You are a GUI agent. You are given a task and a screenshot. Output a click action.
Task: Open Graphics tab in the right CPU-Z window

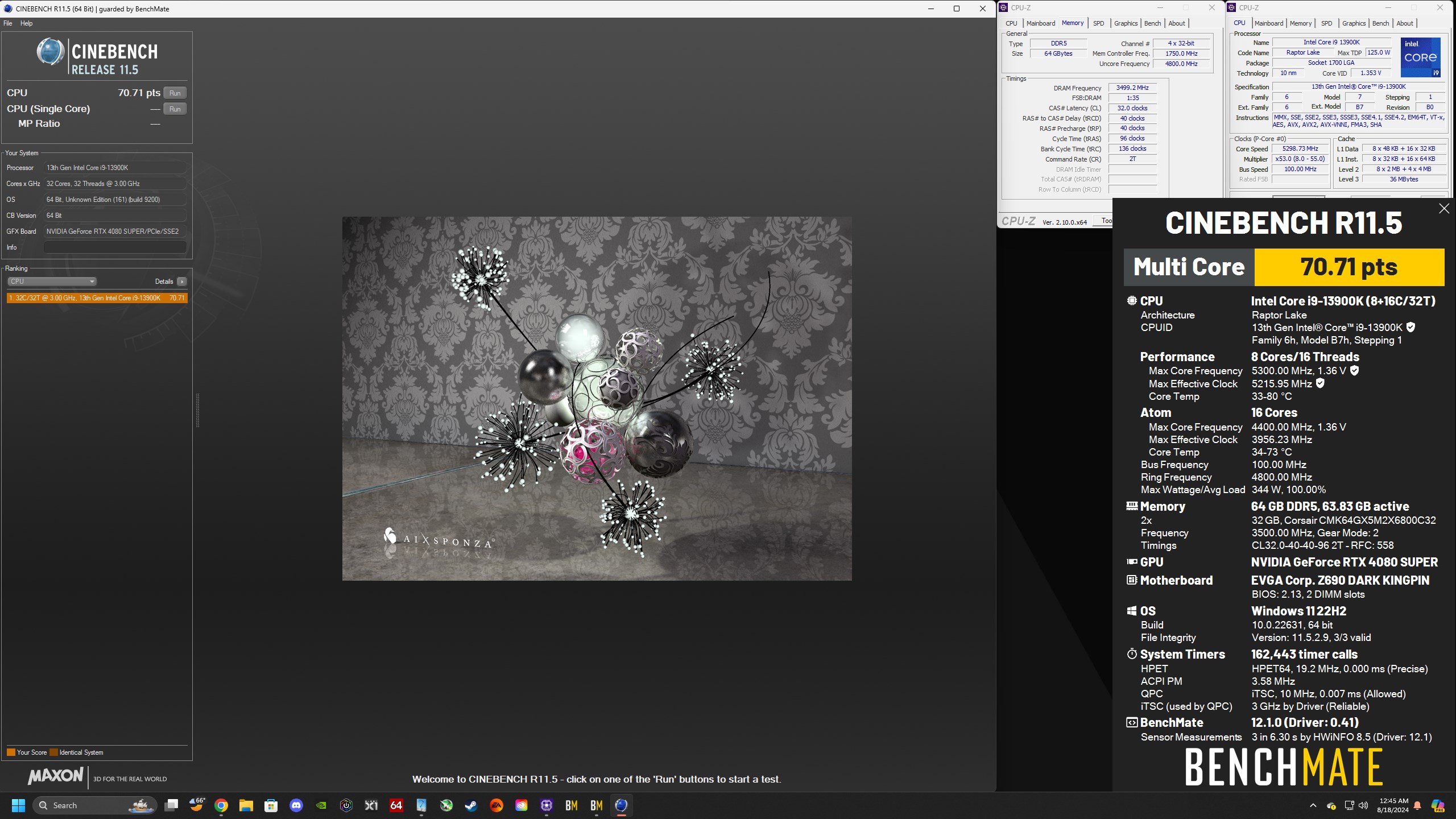(1354, 23)
